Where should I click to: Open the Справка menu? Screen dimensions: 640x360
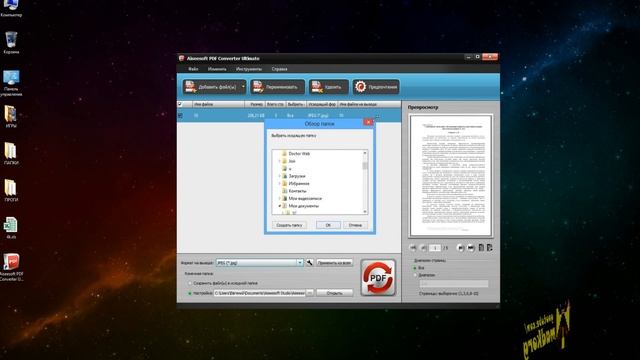[x=280, y=69]
